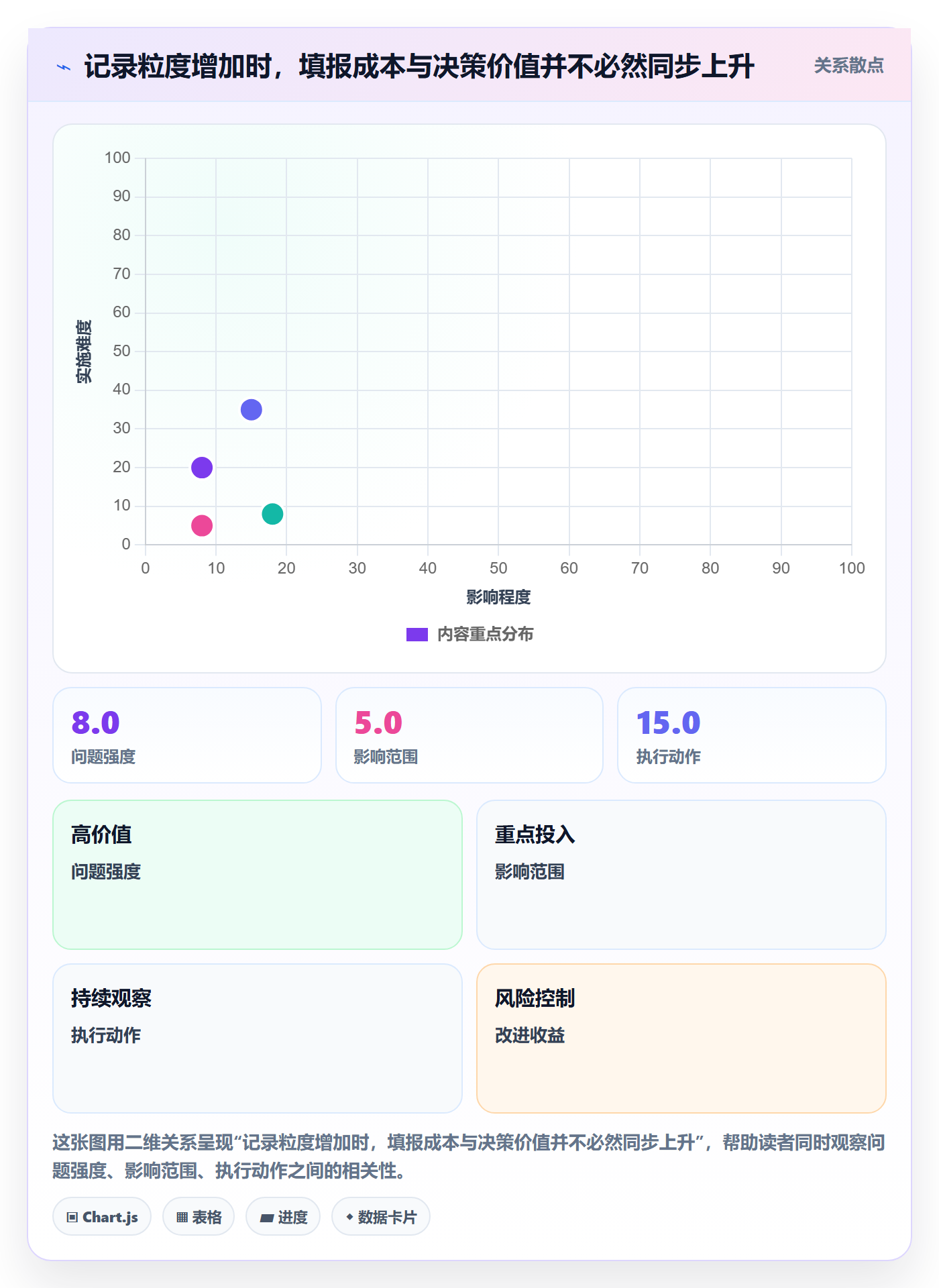Image resolution: width=939 pixels, height=1288 pixels.
Task: Toggle the 内容重点分布 legend color swatch
Action: tap(417, 635)
